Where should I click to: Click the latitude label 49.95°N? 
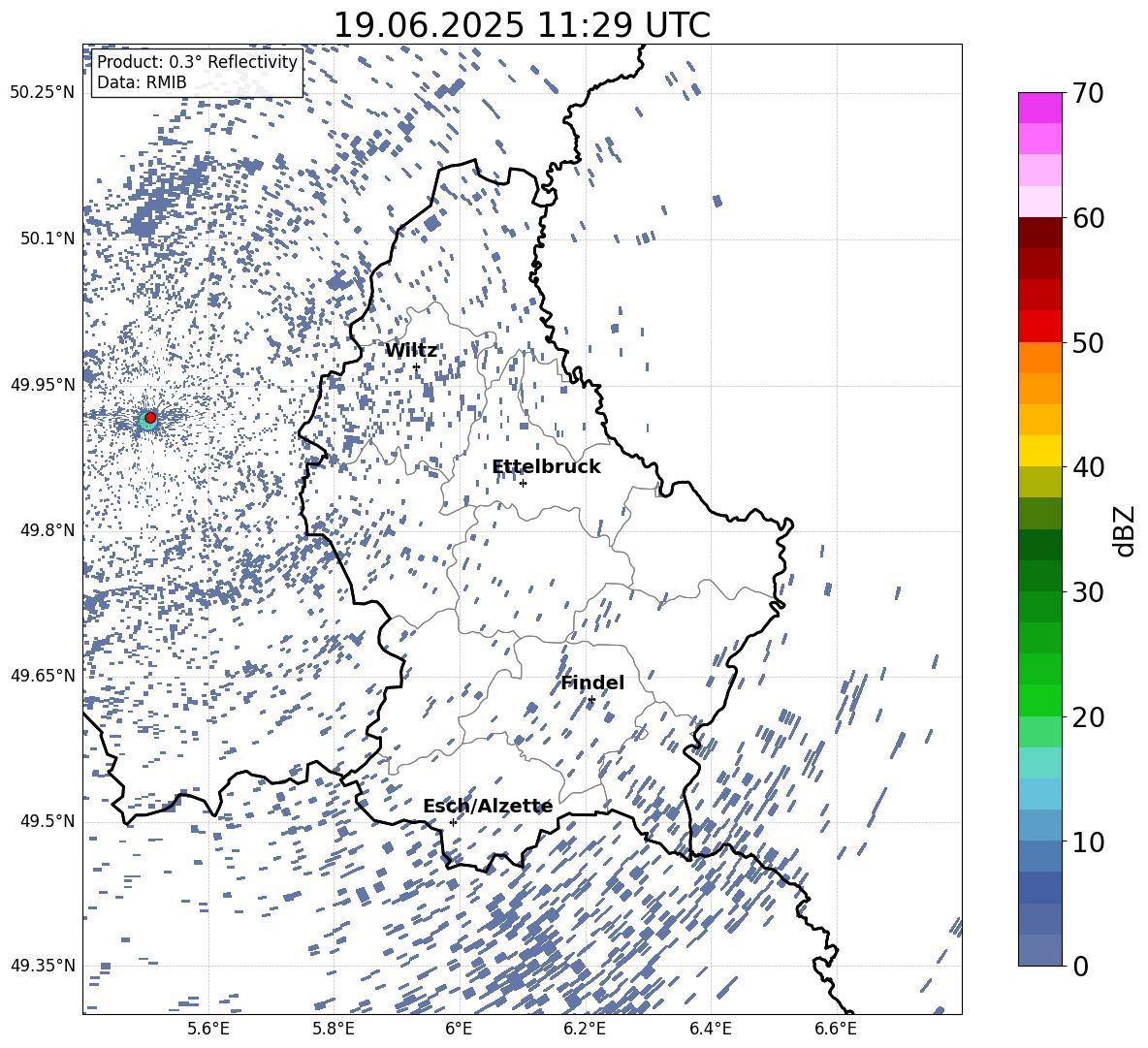43,384
